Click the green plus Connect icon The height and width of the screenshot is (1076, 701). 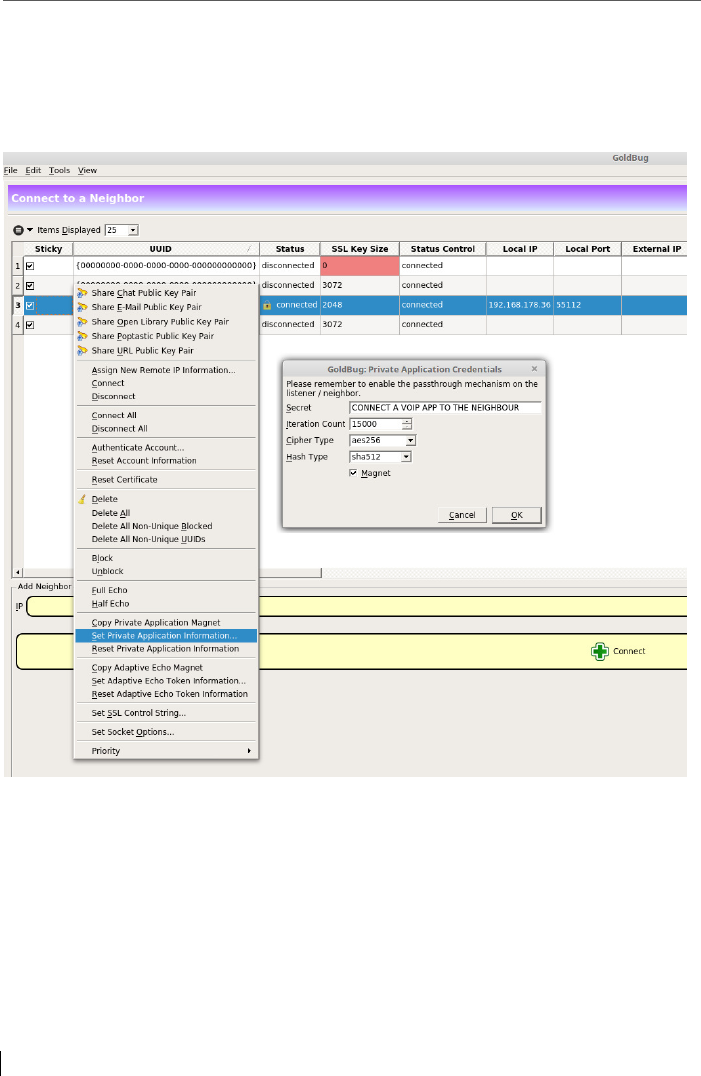point(599,651)
